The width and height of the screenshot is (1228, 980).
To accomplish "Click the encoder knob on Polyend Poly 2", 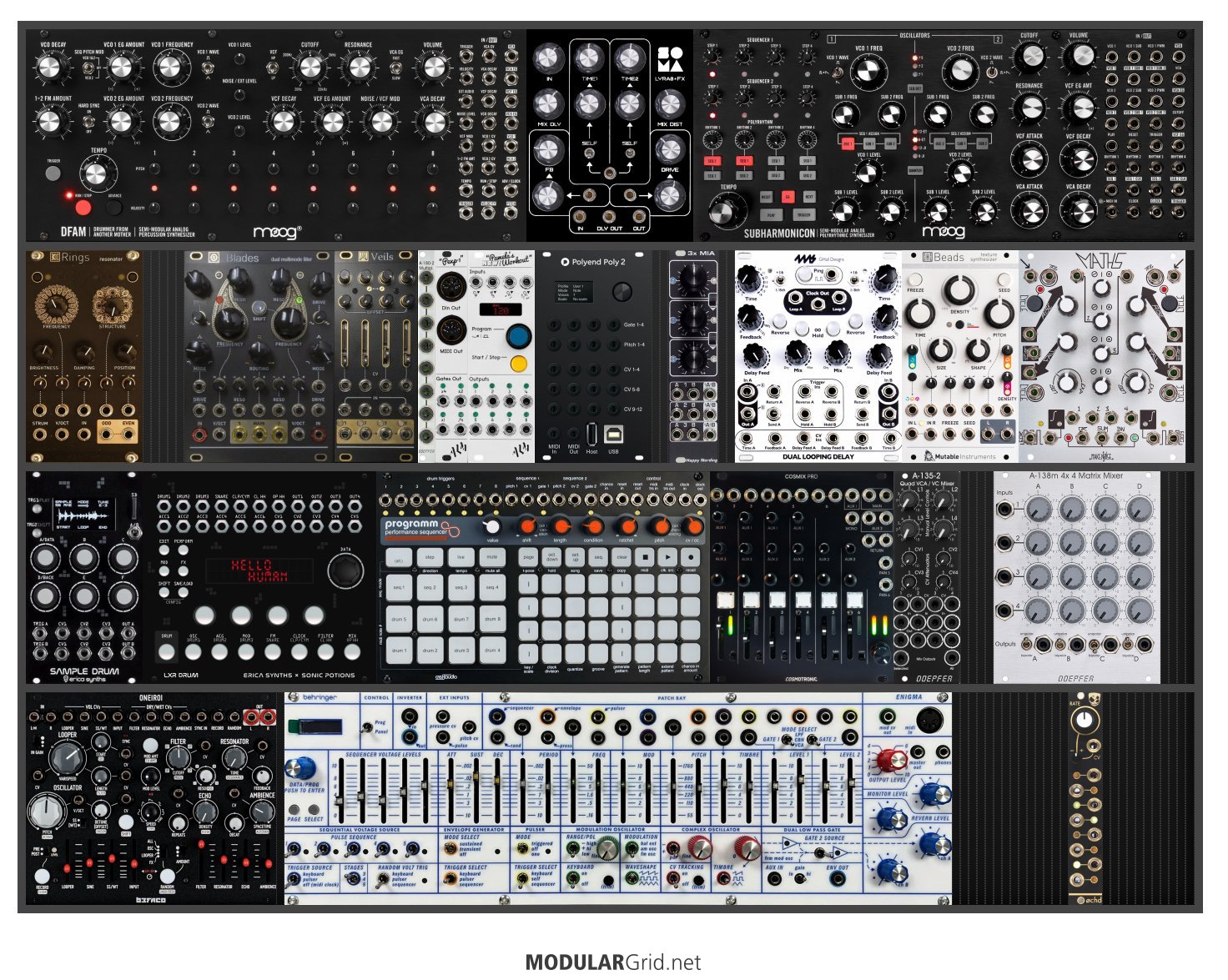I will (x=622, y=291).
